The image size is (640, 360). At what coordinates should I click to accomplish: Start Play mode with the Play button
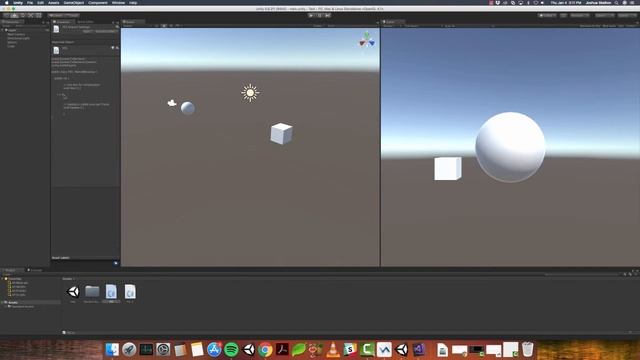(311, 16)
